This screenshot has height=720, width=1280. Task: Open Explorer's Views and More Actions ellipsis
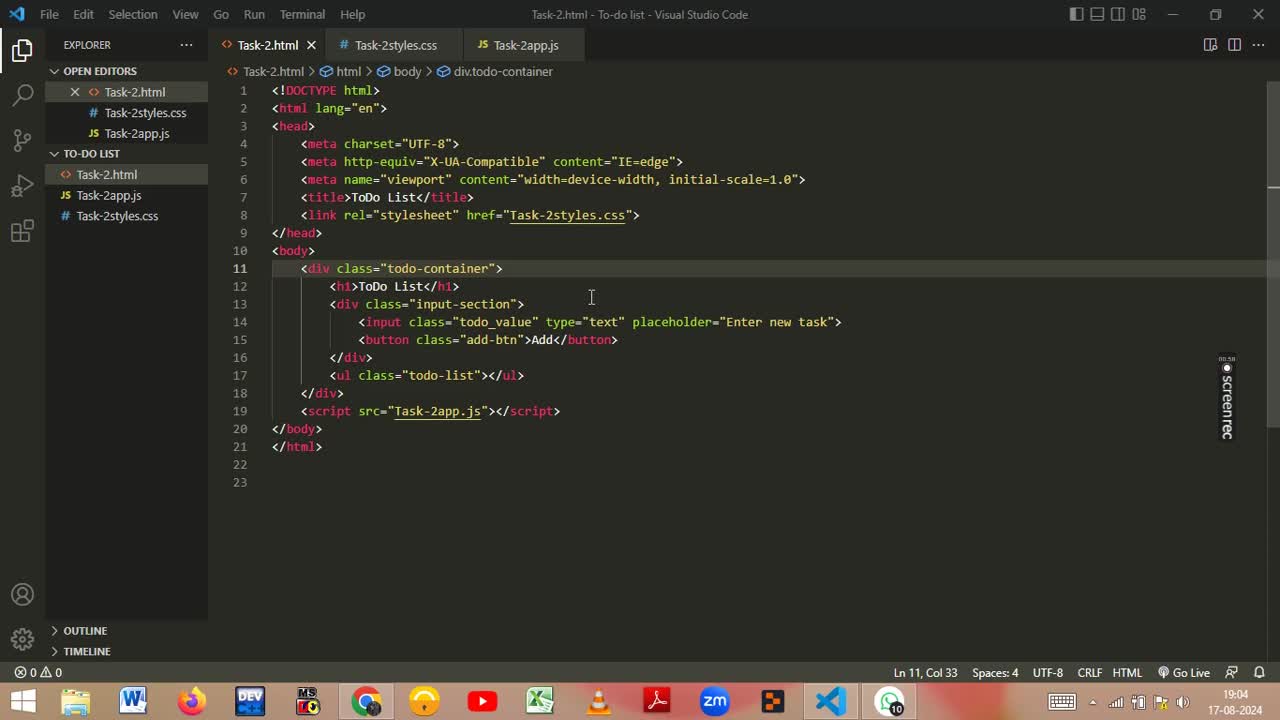tap(186, 45)
